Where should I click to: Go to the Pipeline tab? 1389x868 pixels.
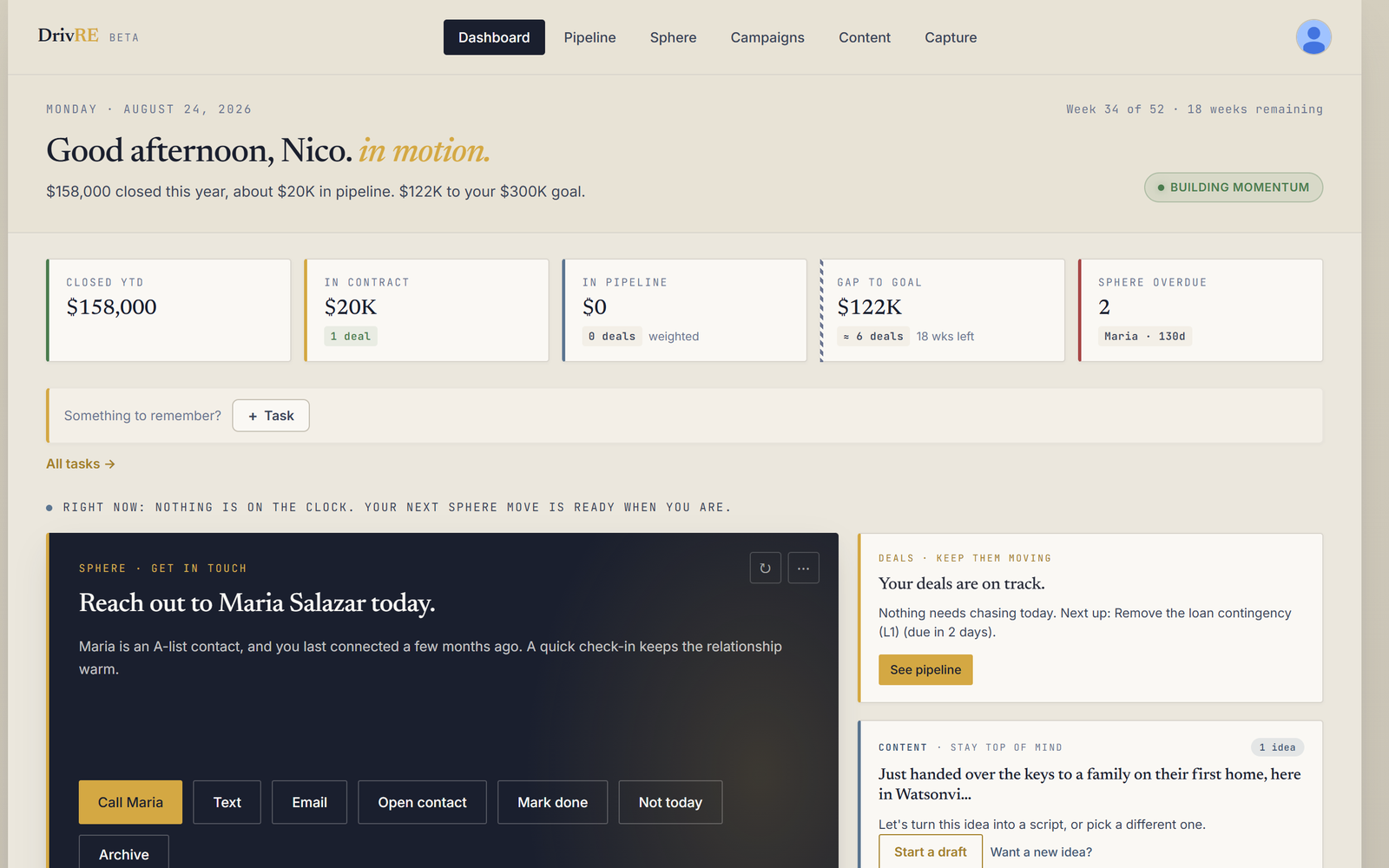pyautogui.click(x=589, y=37)
